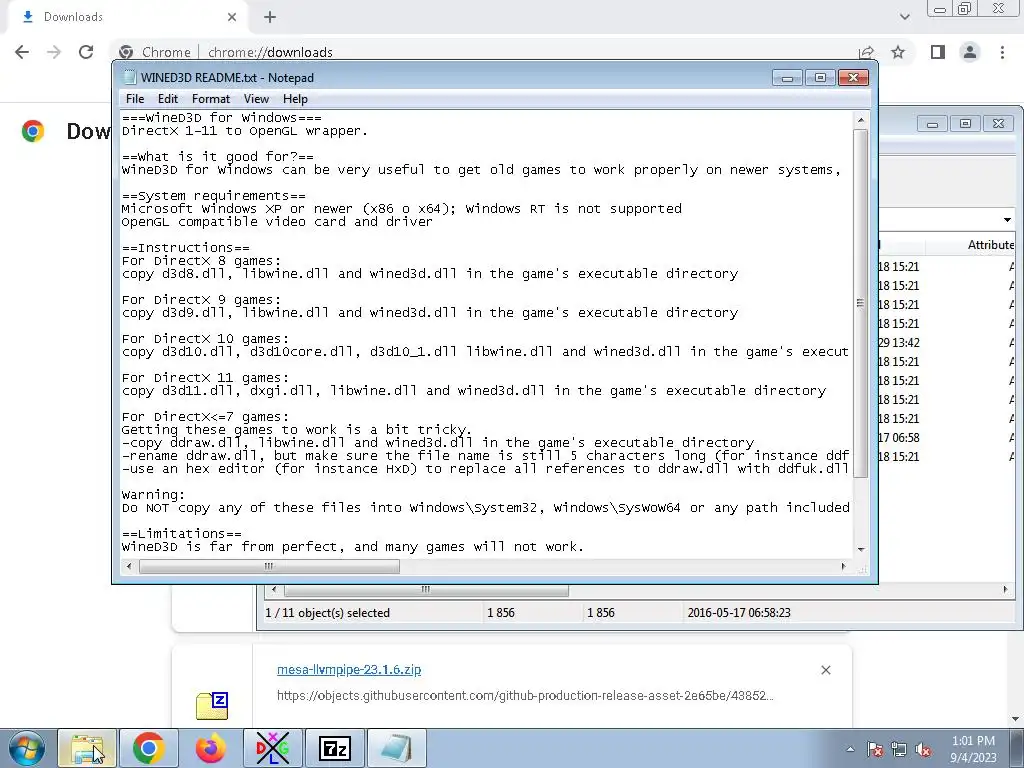The width and height of the screenshot is (1024, 768).
Task: Click the Downloads tab label
Action: tap(73, 17)
